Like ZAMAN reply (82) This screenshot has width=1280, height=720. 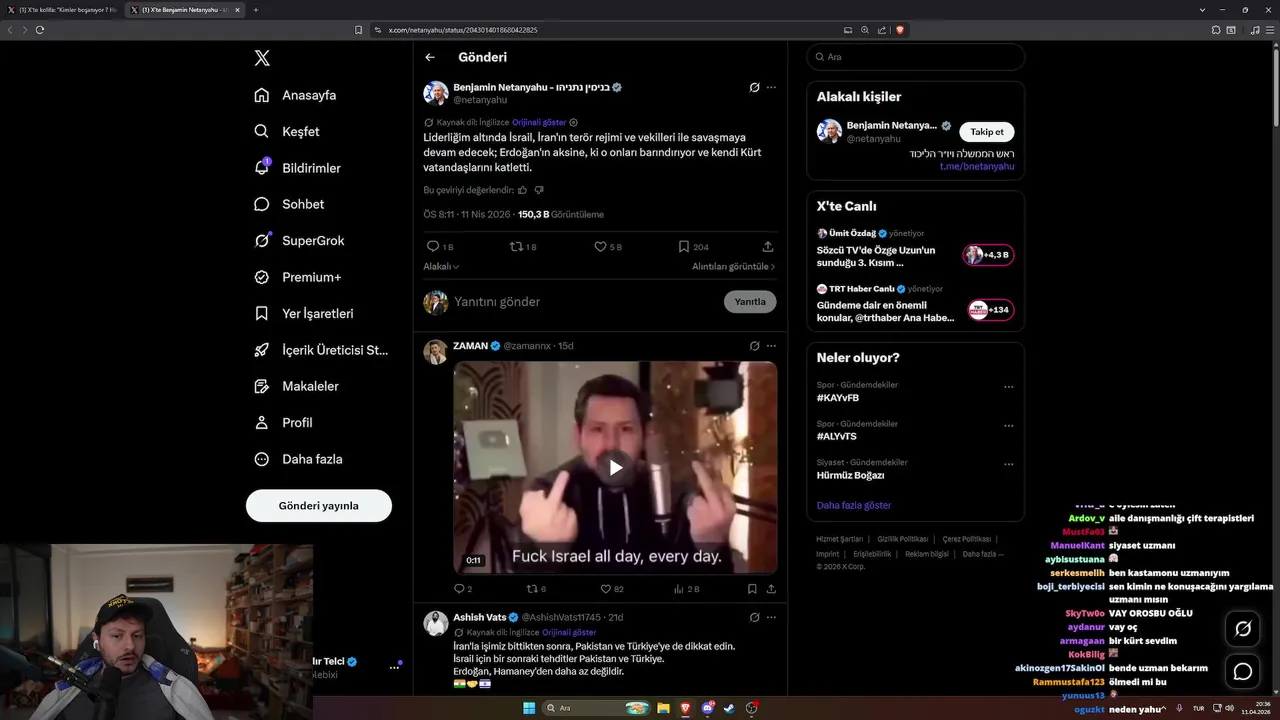[612, 589]
